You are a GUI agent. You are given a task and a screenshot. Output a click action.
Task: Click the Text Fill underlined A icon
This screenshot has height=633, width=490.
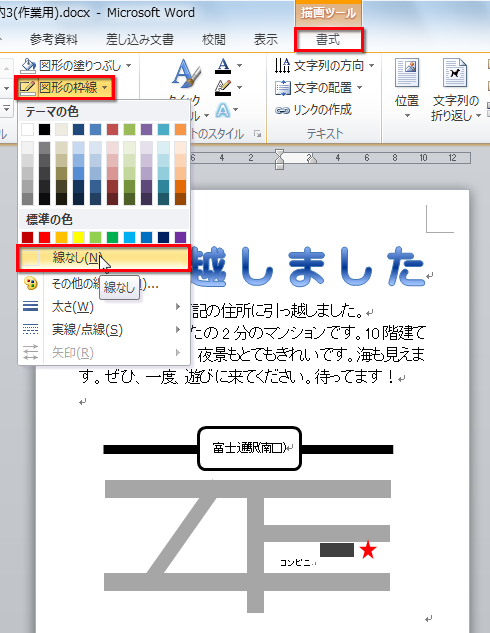click(x=223, y=65)
